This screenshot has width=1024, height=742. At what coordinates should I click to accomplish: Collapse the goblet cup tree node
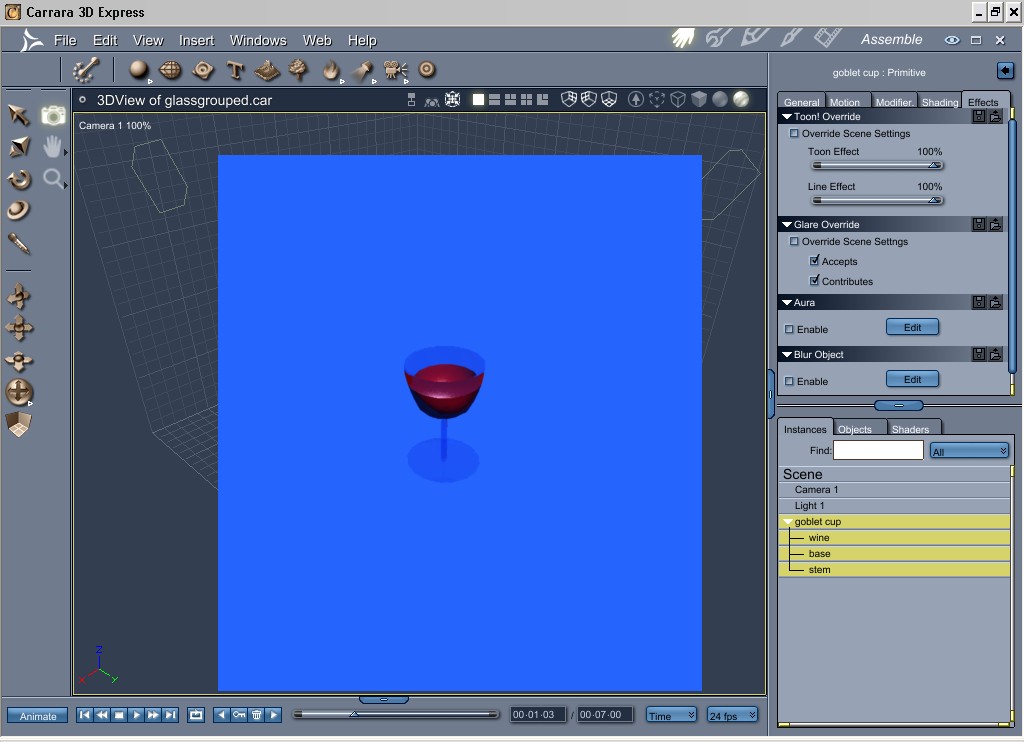click(x=787, y=522)
